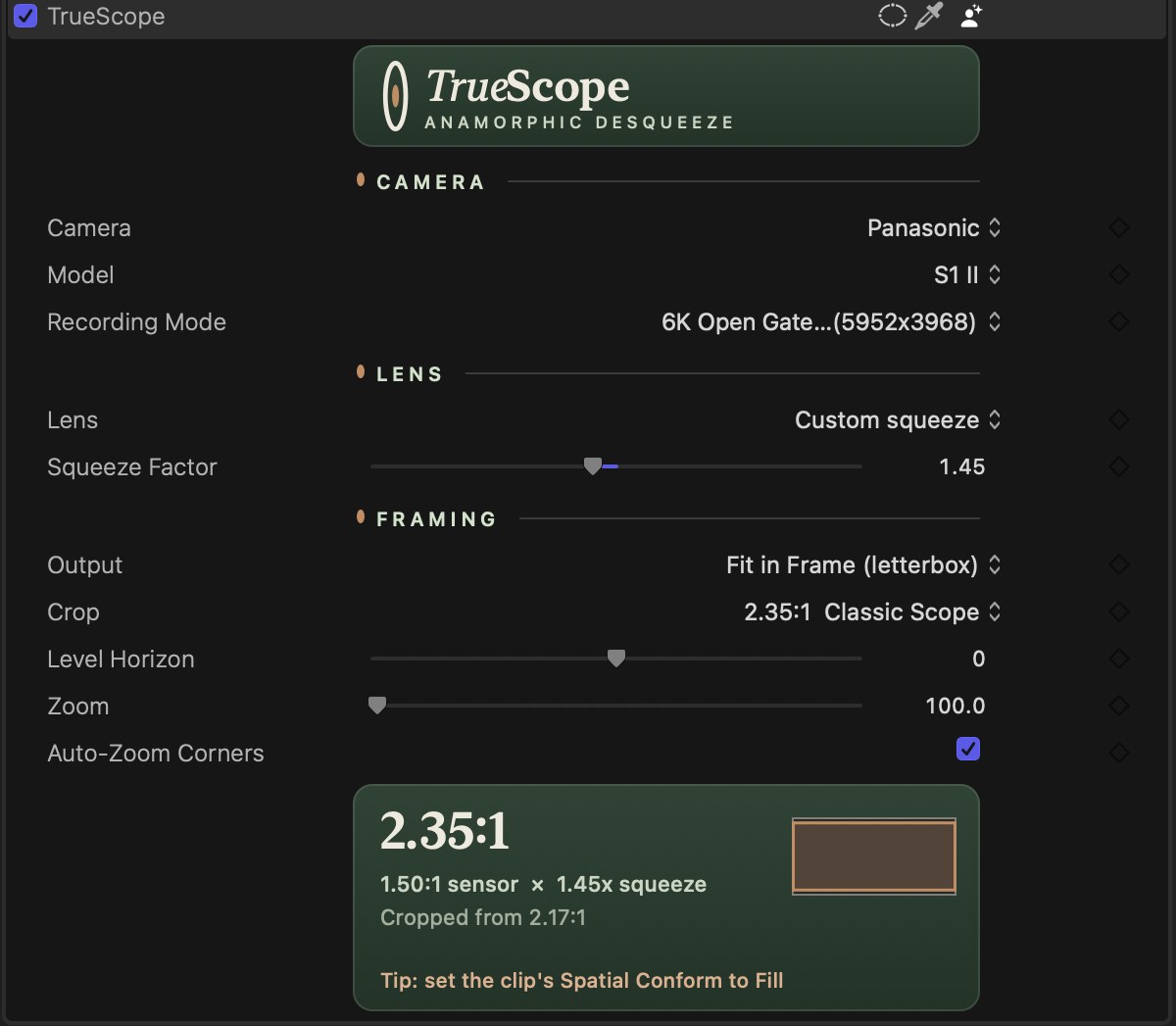Add keyframe for the Lens parameter

tap(1118, 419)
